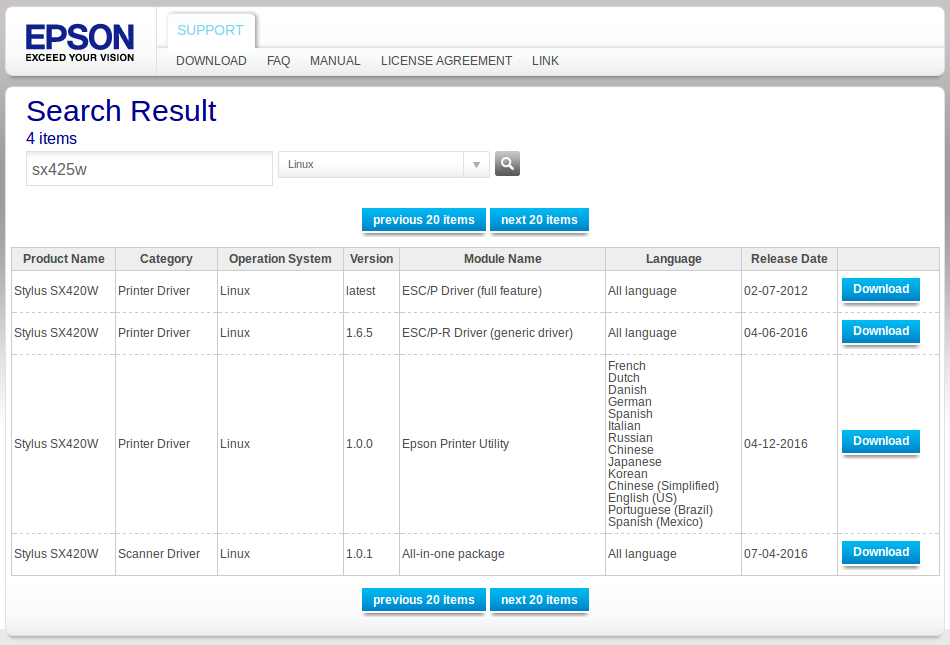Screen dimensions: 950x645
Task: Open the MANUAL menu item
Action: click(x=335, y=61)
